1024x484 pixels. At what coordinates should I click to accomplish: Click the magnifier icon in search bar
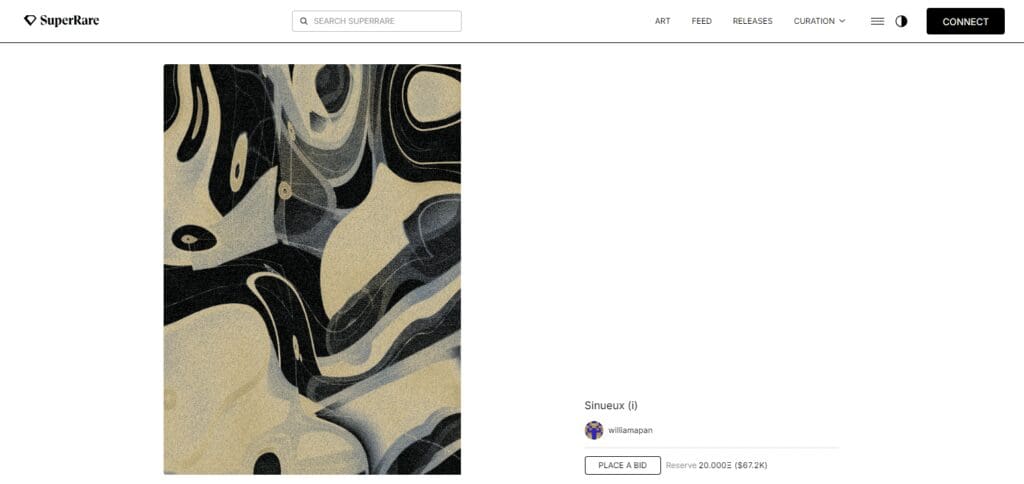click(x=304, y=21)
